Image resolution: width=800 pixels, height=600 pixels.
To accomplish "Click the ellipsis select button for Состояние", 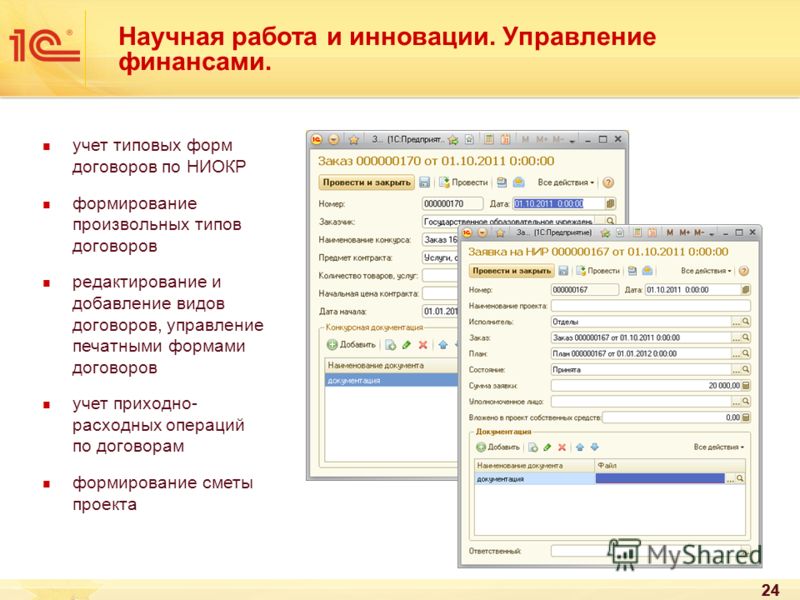I will (736, 369).
